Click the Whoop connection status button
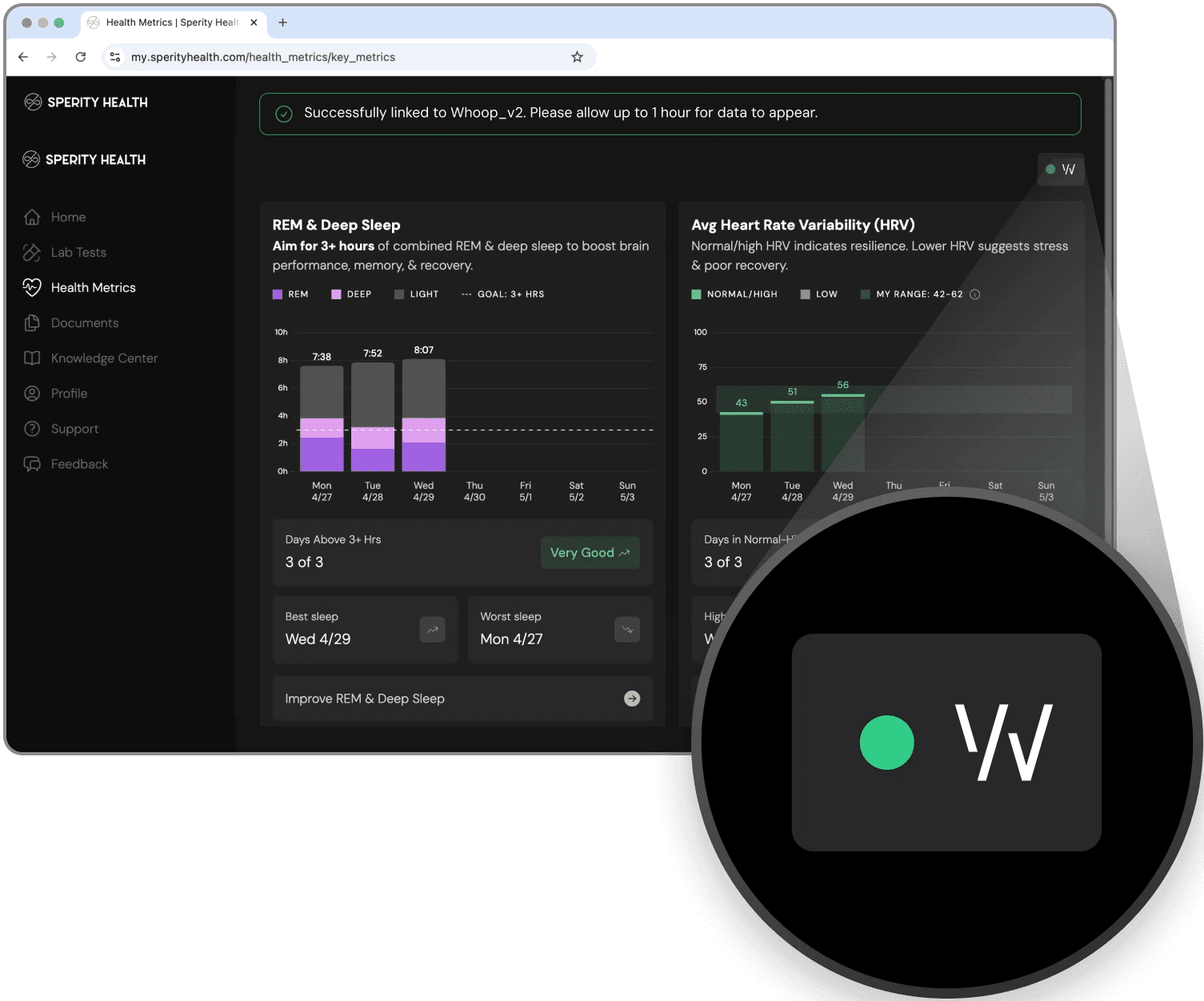The image size is (1204, 1001). click(x=1061, y=169)
